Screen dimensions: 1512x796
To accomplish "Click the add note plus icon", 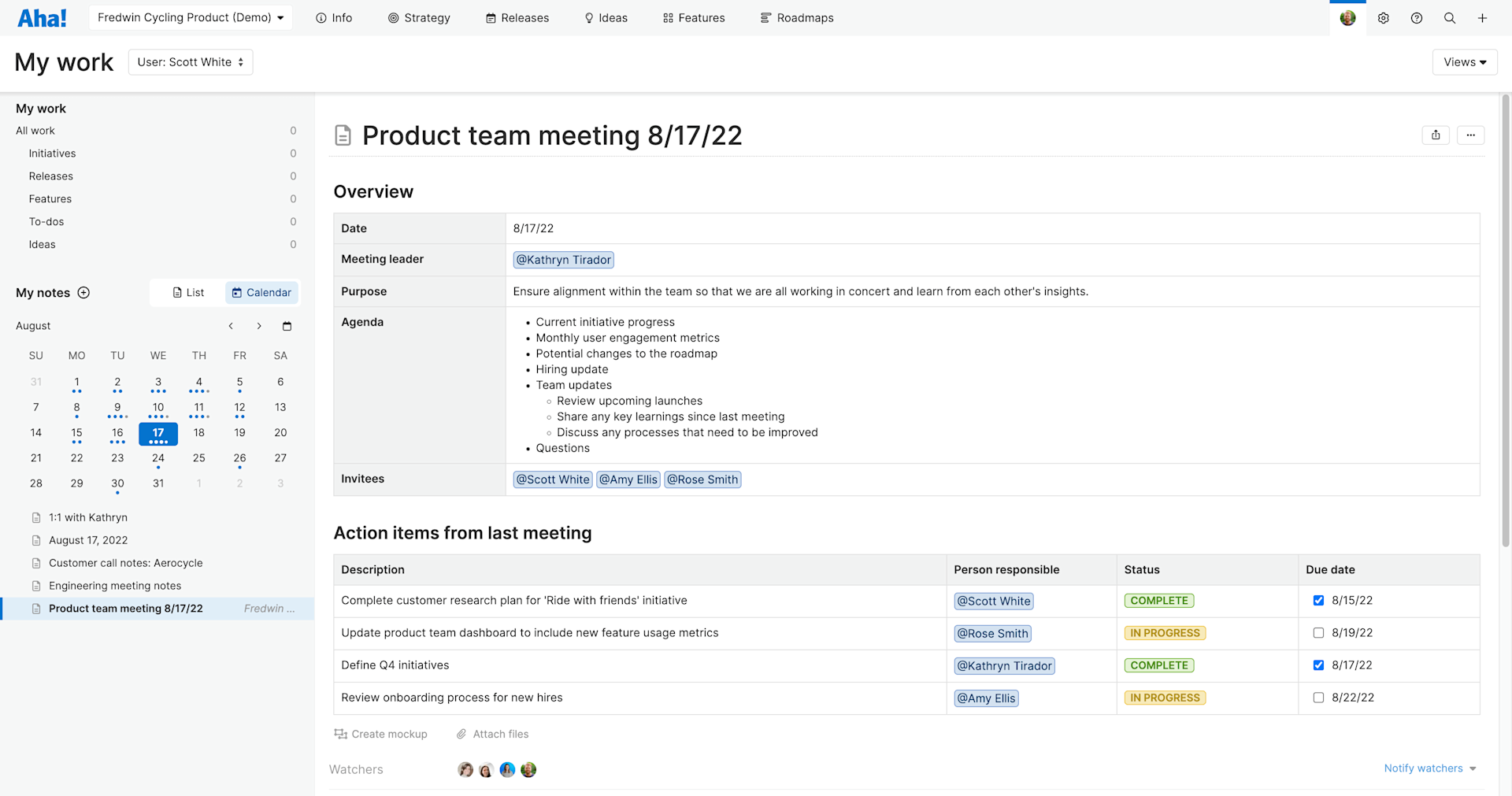I will [83, 292].
